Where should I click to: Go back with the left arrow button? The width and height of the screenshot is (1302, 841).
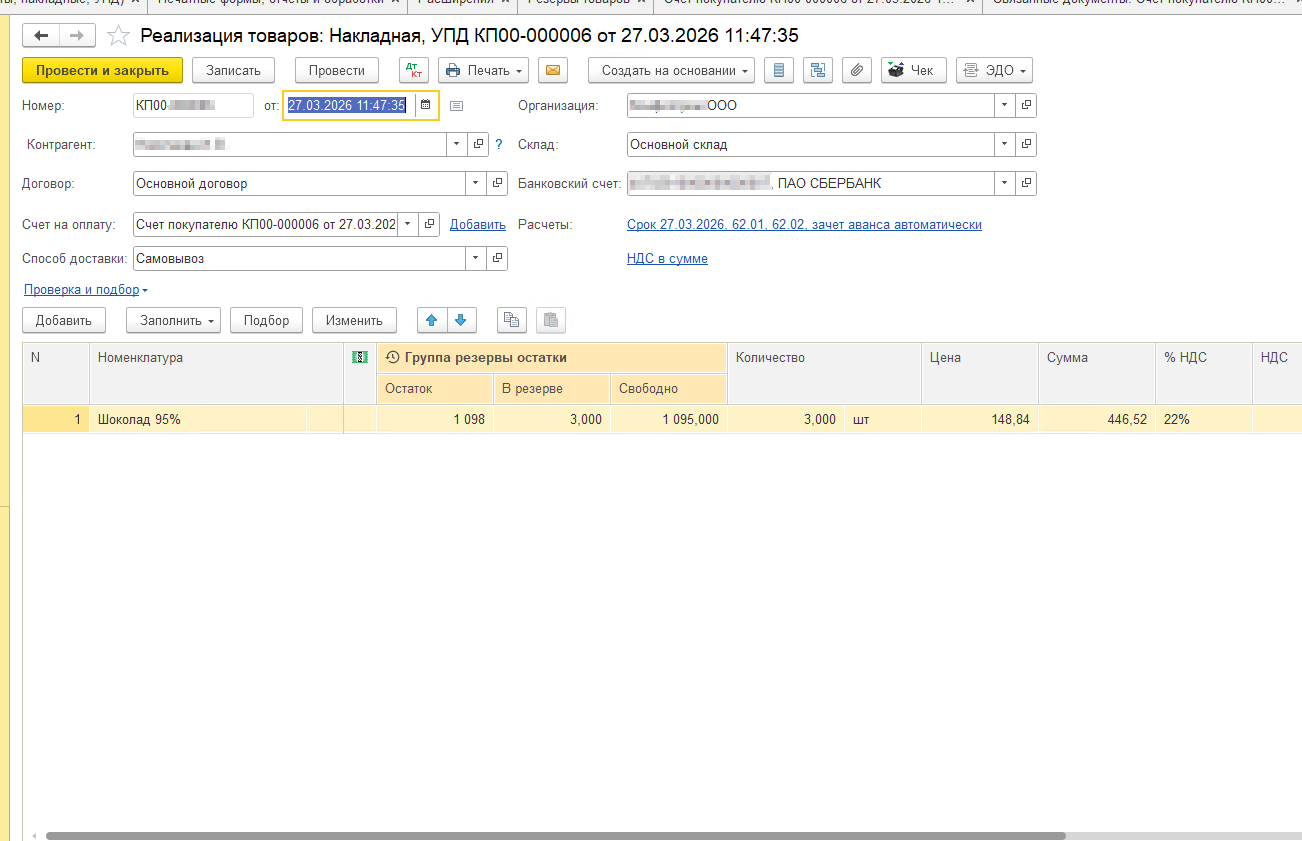pos(41,36)
